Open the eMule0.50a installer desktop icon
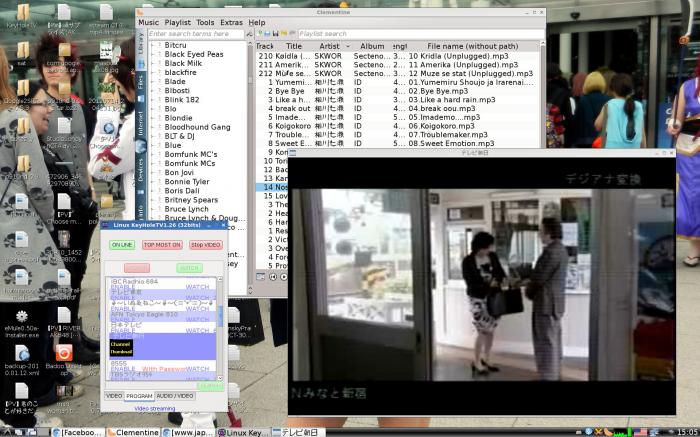 point(21,325)
